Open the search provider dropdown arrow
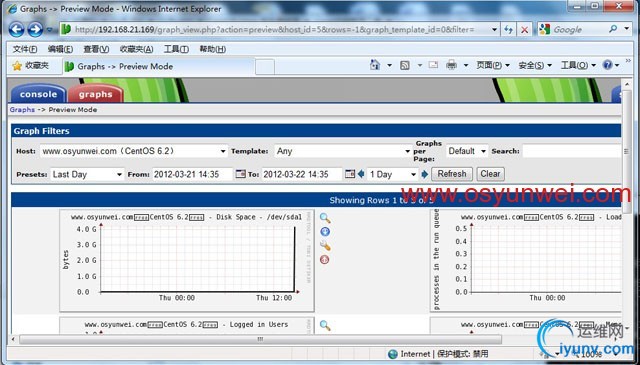The image size is (640, 365). pos(627,29)
